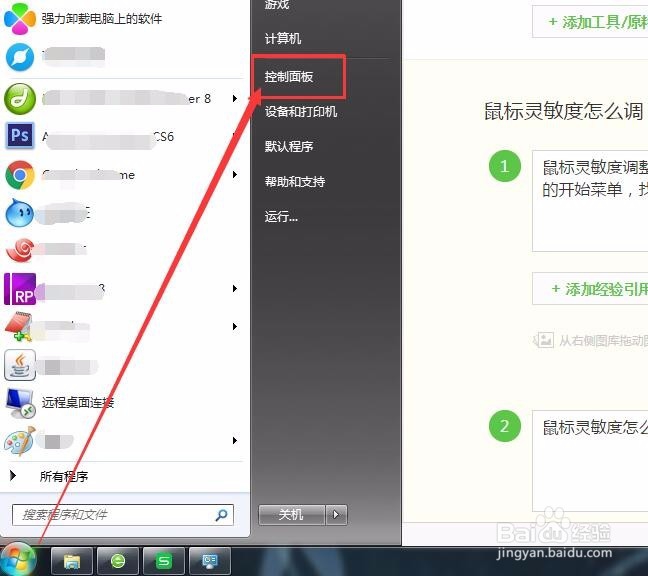Launch the purple Axure RP icon
Screen dimensions: 648x576
[19, 289]
